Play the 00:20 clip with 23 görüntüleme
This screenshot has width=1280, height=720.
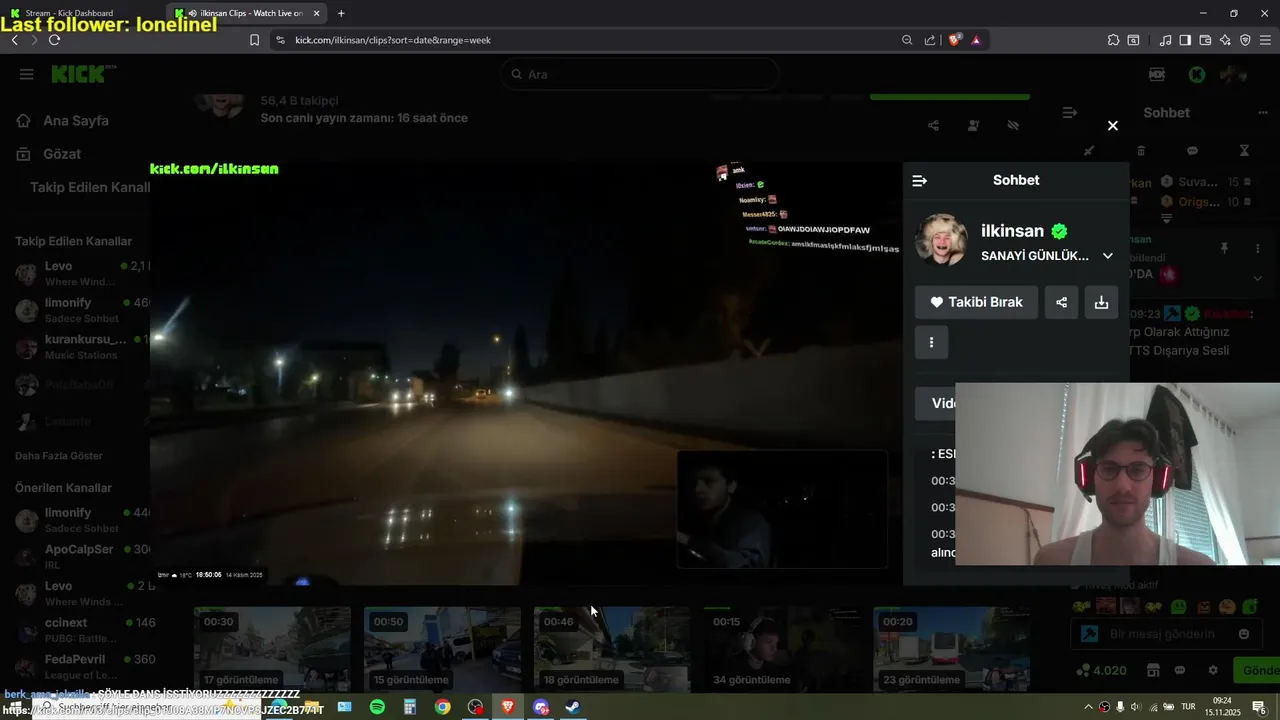pos(952,649)
